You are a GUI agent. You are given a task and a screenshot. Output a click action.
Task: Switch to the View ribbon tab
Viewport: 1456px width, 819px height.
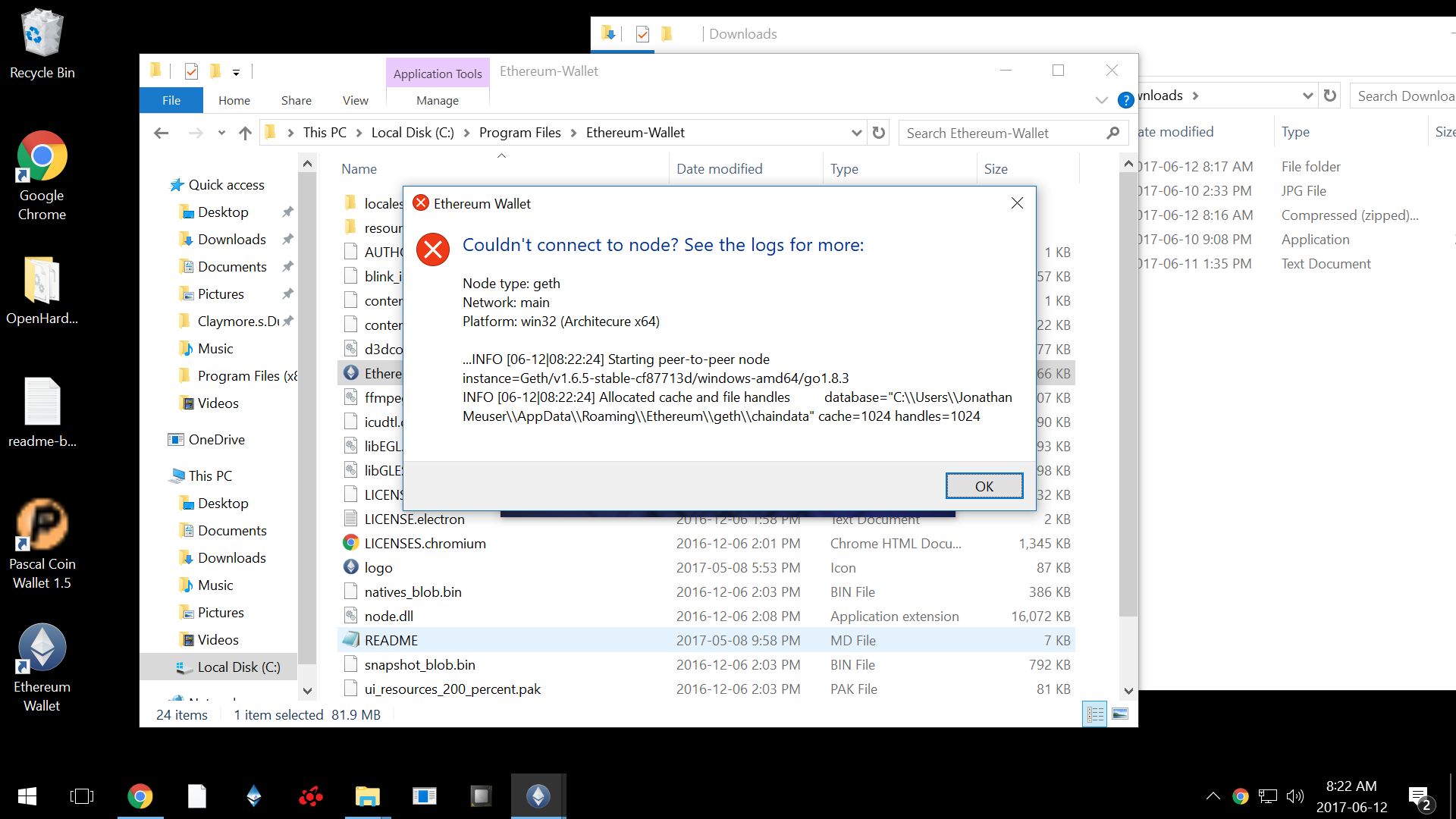pos(355,100)
